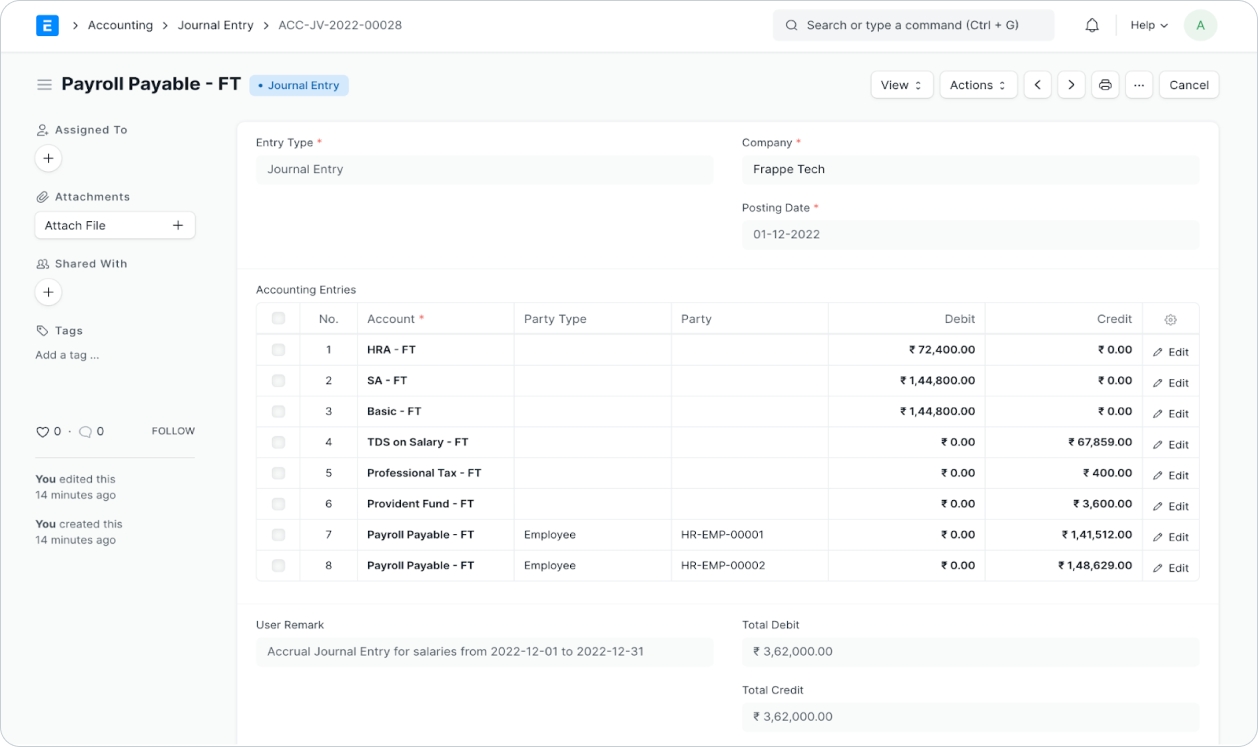Open the Journal Entry breadcrumb link

[215, 25]
